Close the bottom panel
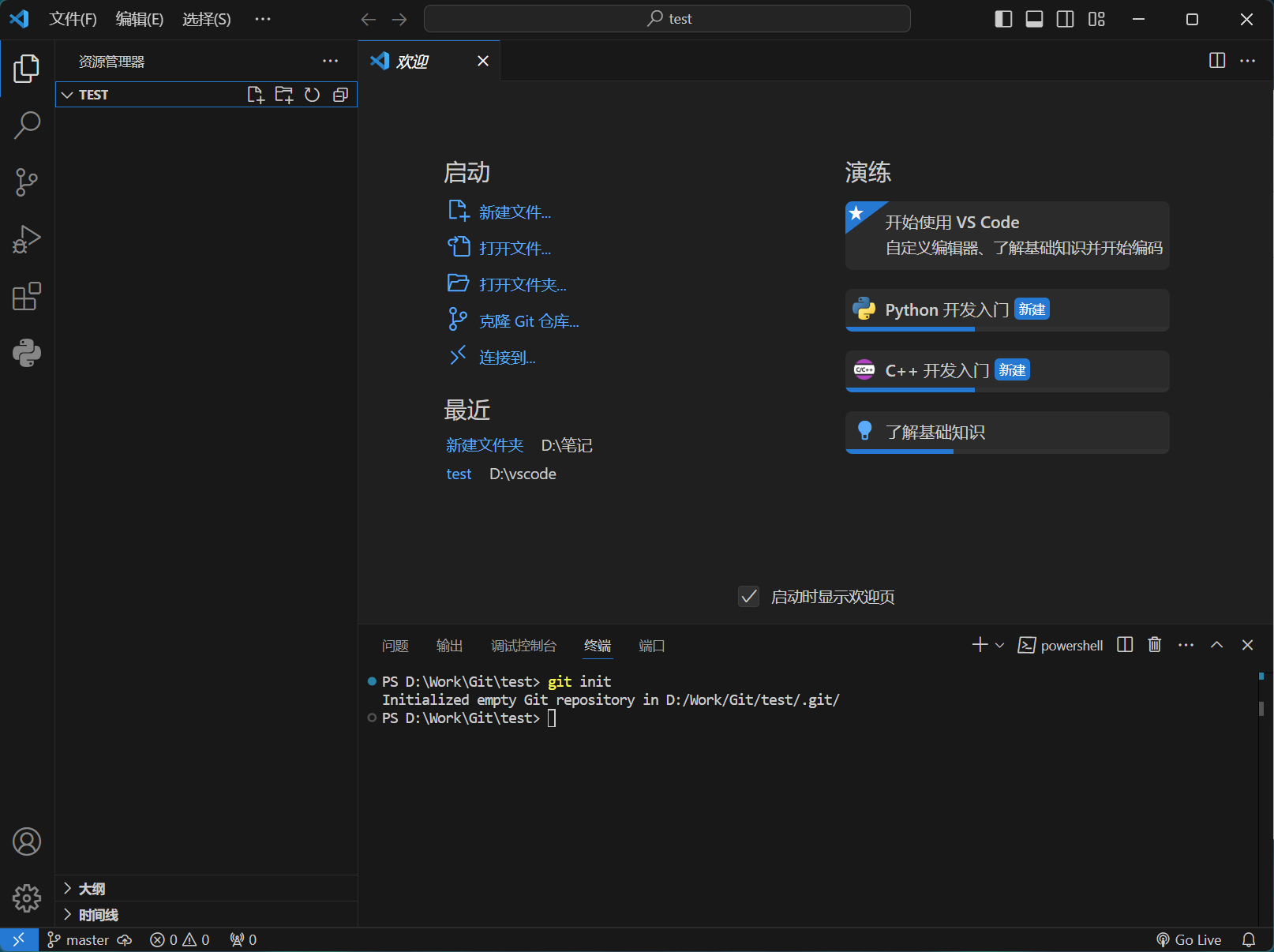The image size is (1274, 952). coord(1247,645)
